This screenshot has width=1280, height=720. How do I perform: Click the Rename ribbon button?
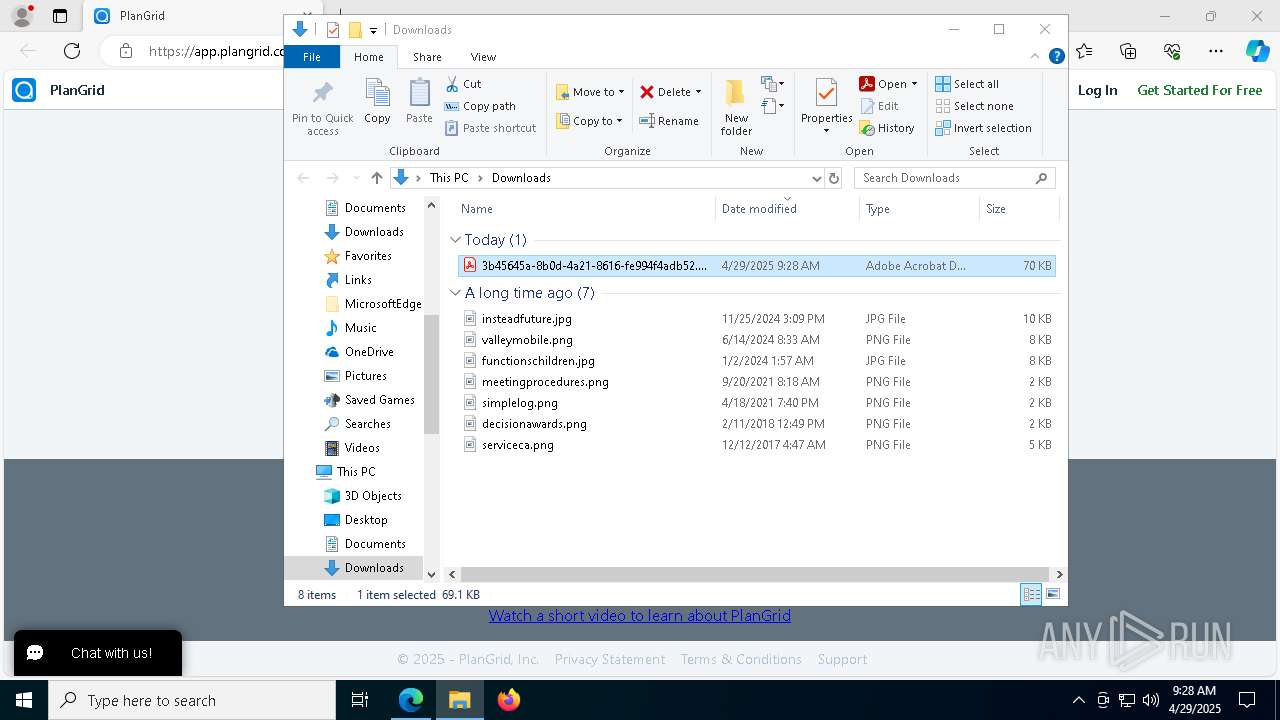(x=669, y=121)
